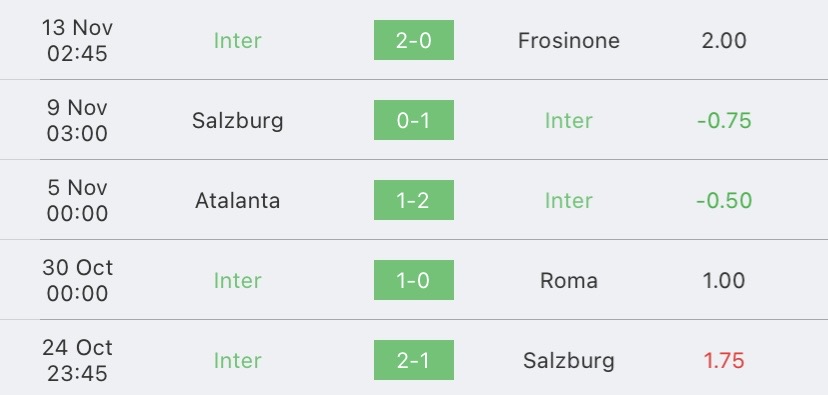The height and width of the screenshot is (395, 828).
Task: Click Inter in the 30 Oct match row
Action: coord(237,280)
